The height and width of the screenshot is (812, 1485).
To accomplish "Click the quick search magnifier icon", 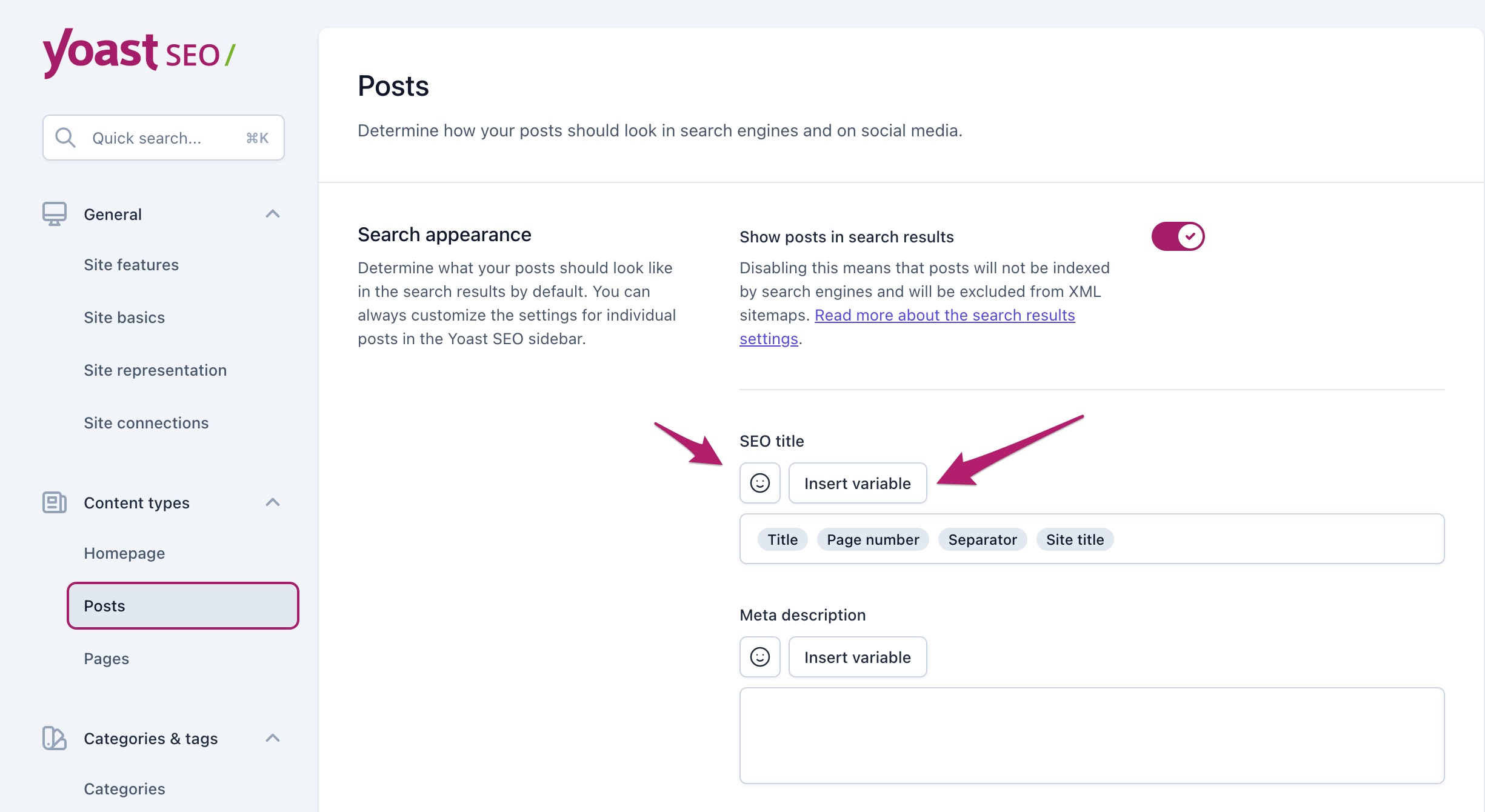I will coord(64,138).
